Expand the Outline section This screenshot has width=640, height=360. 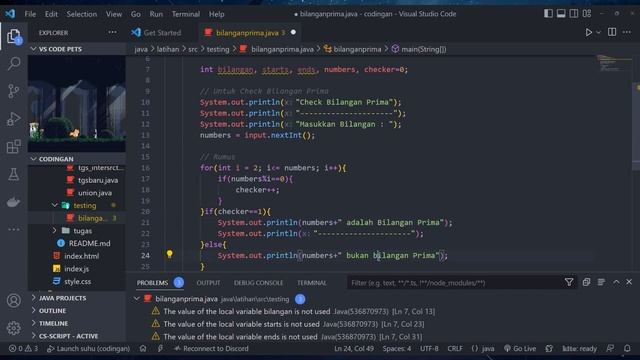point(77,311)
